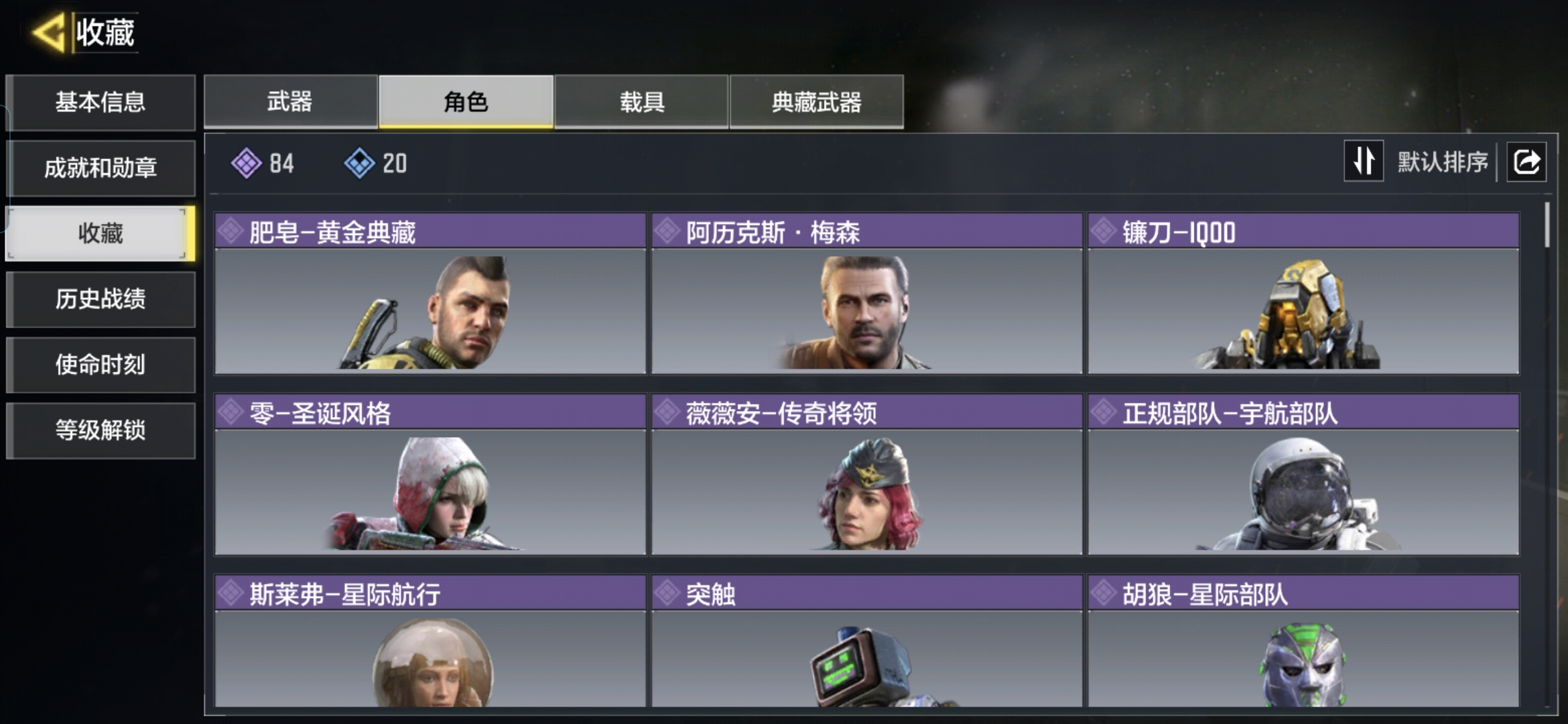Click the yellow back arrow icon
Image resolution: width=1568 pixels, height=724 pixels.
(49, 32)
